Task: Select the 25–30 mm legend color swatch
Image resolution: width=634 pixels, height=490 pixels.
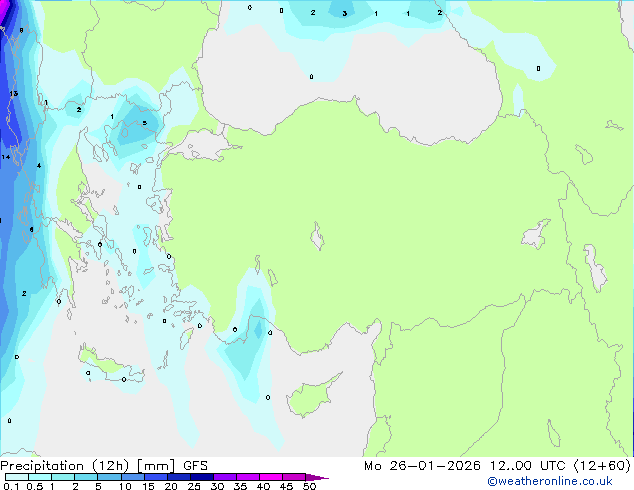Action: click(x=202, y=477)
